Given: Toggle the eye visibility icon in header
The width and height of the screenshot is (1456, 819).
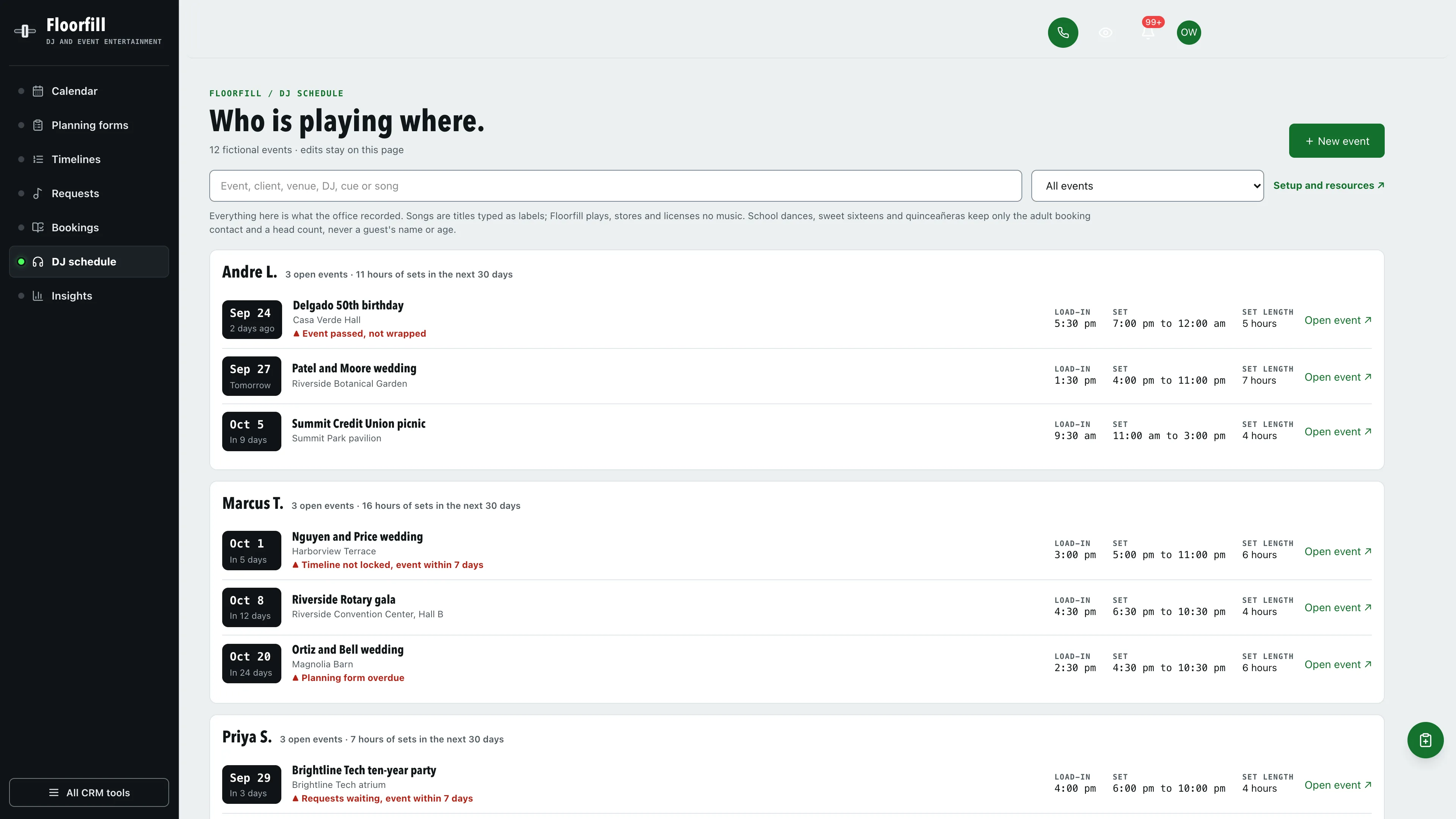Looking at the screenshot, I should tap(1105, 32).
